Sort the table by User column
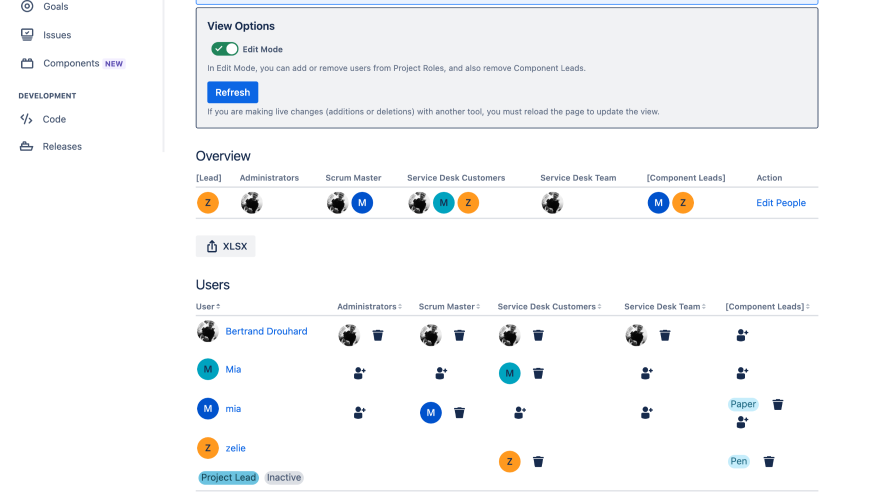 coord(208,306)
